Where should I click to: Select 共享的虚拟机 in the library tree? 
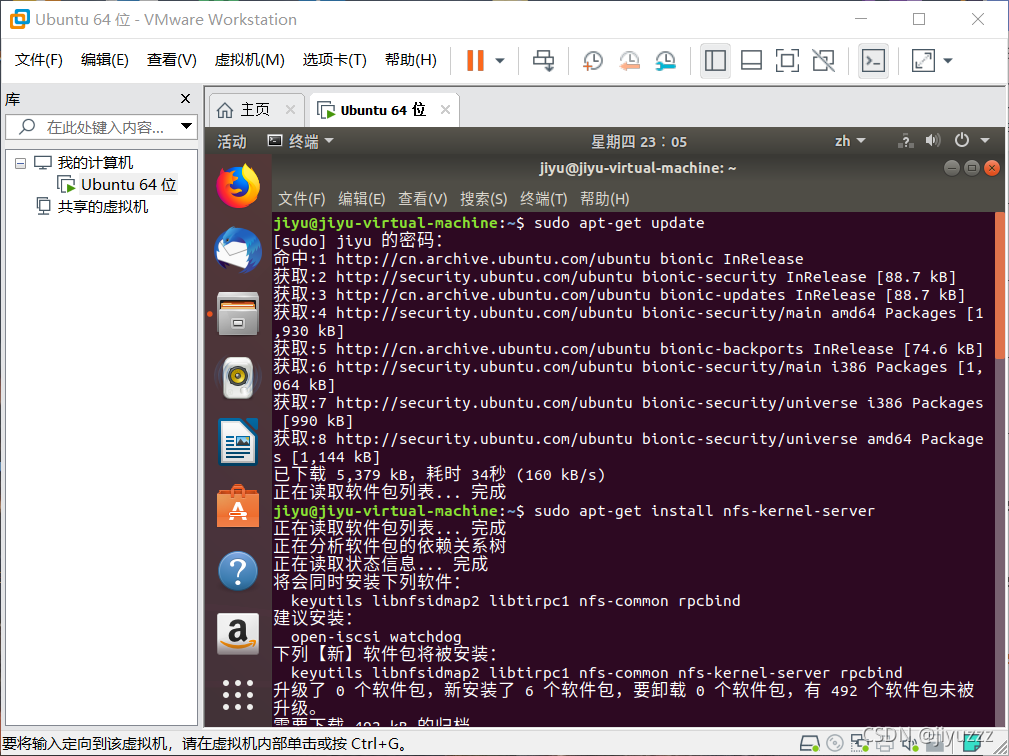click(x=103, y=207)
